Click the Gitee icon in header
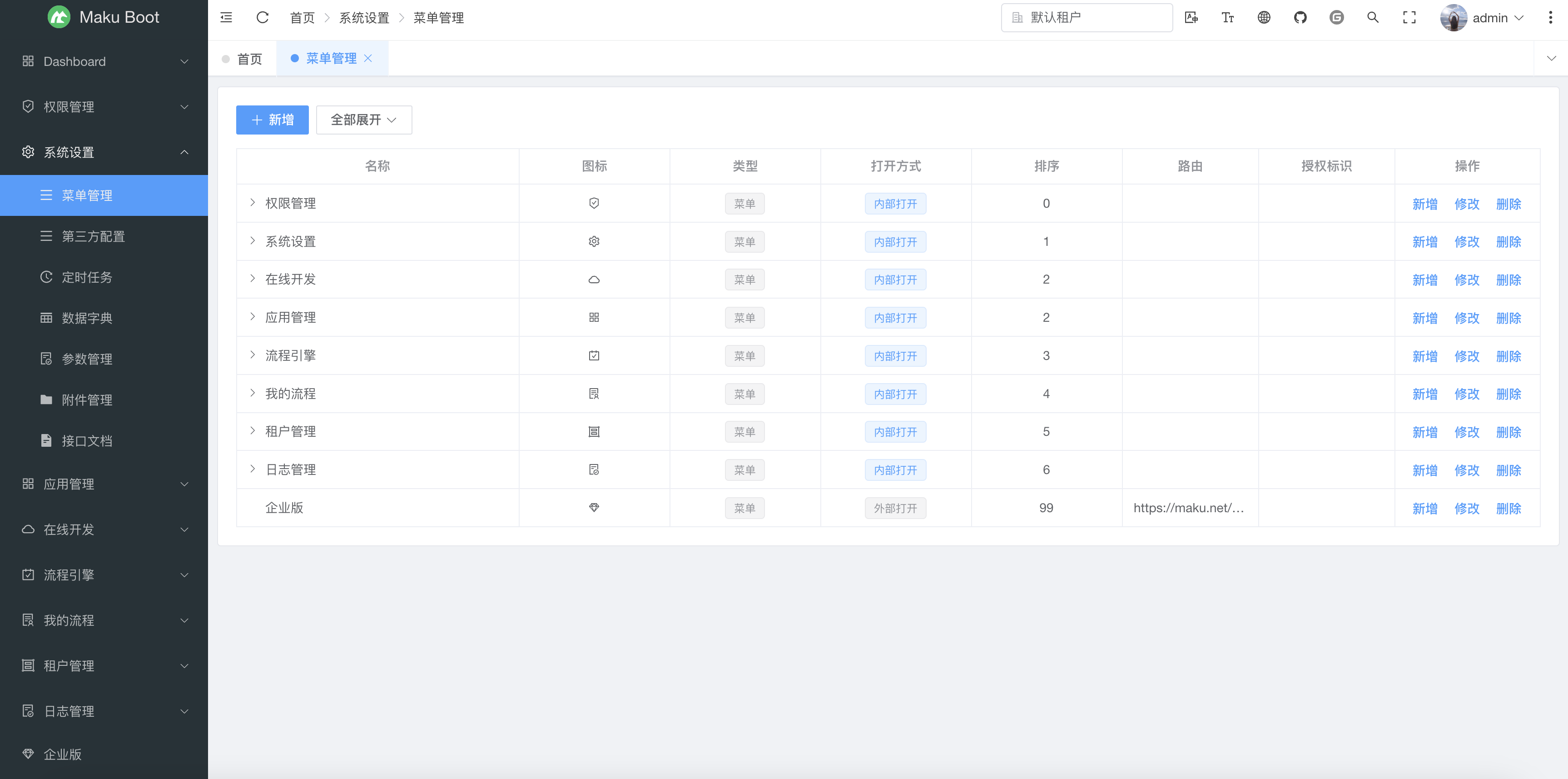 click(x=1337, y=18)
